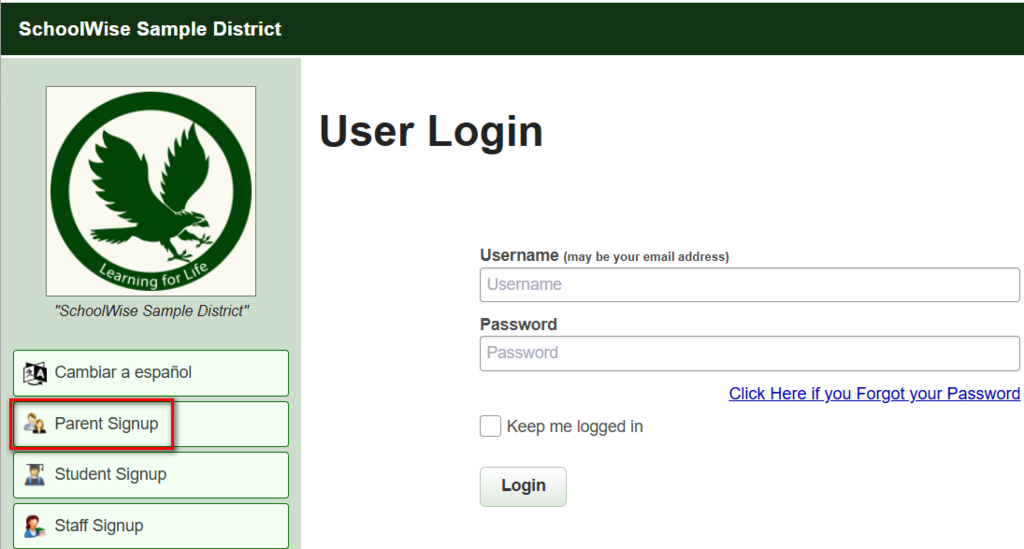1024x549 pixels.
Task: Select the Student Signup text label
Action: click(110, 475)
